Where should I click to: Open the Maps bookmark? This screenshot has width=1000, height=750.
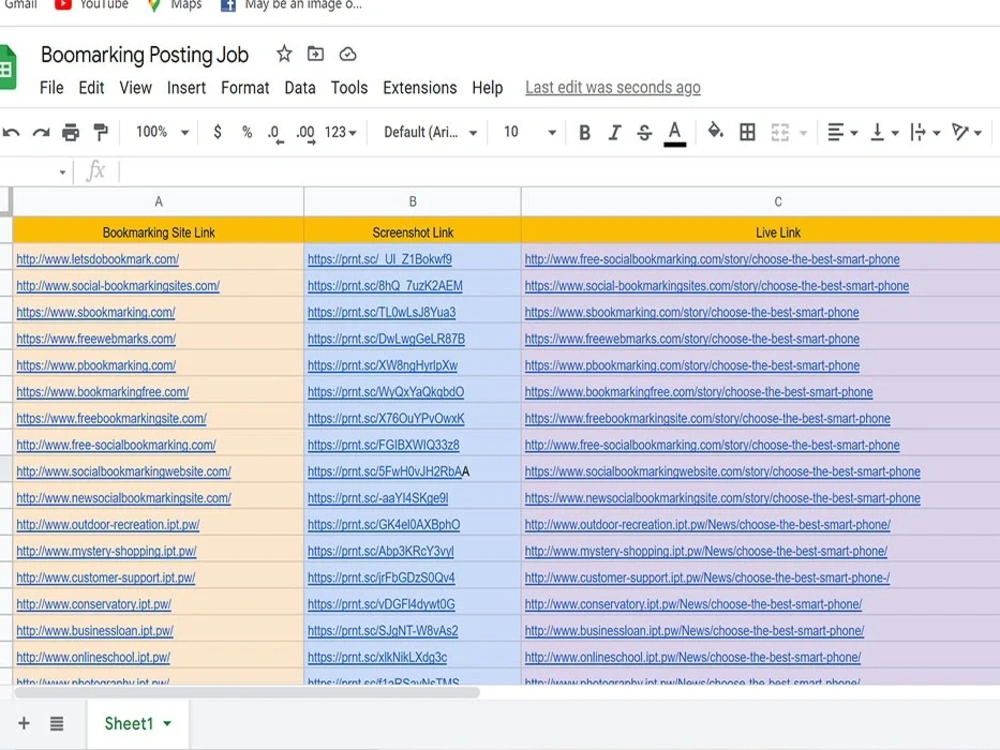174,5
